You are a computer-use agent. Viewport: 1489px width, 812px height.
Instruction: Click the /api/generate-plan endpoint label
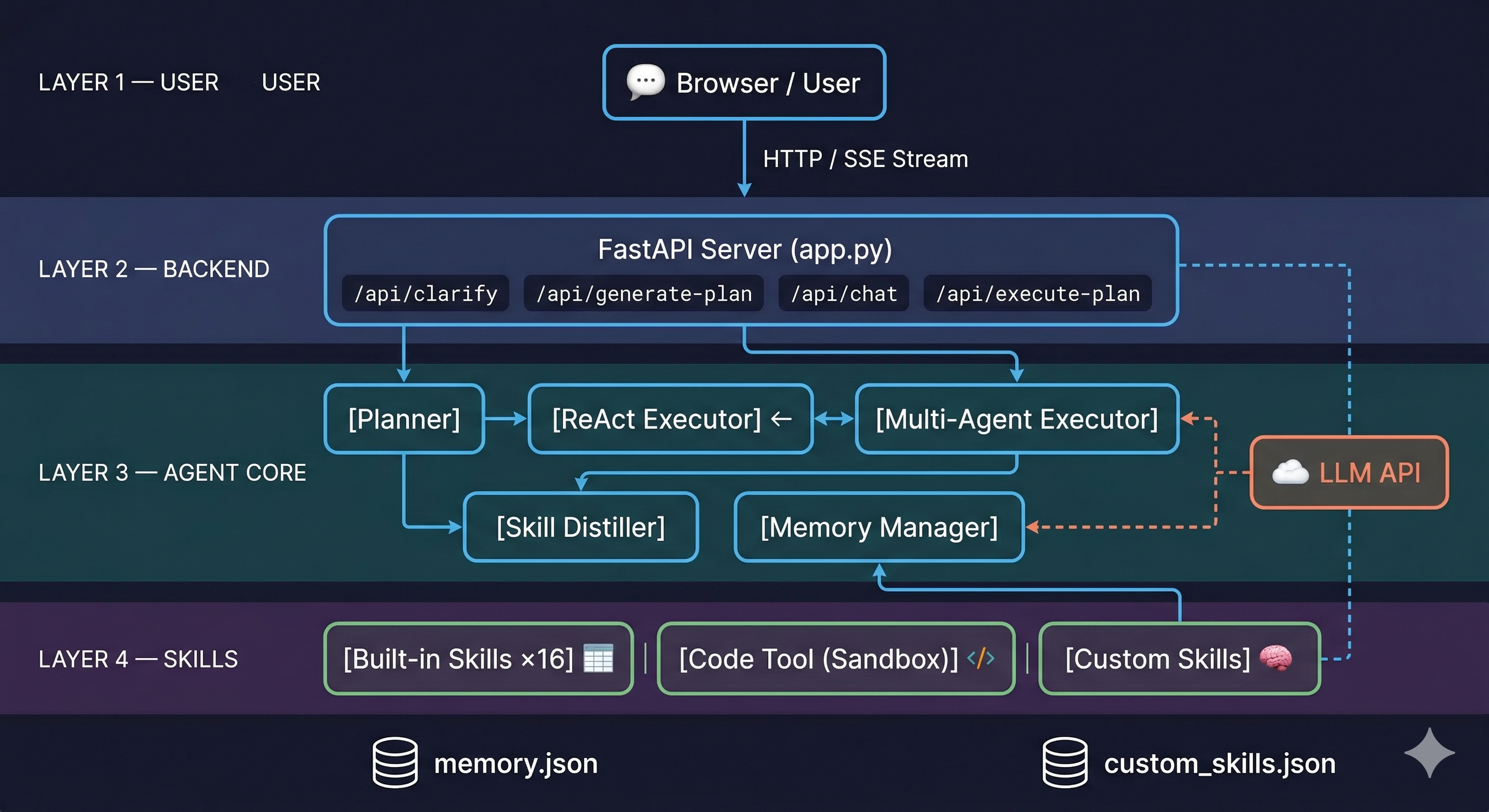[x=644, y=293]
